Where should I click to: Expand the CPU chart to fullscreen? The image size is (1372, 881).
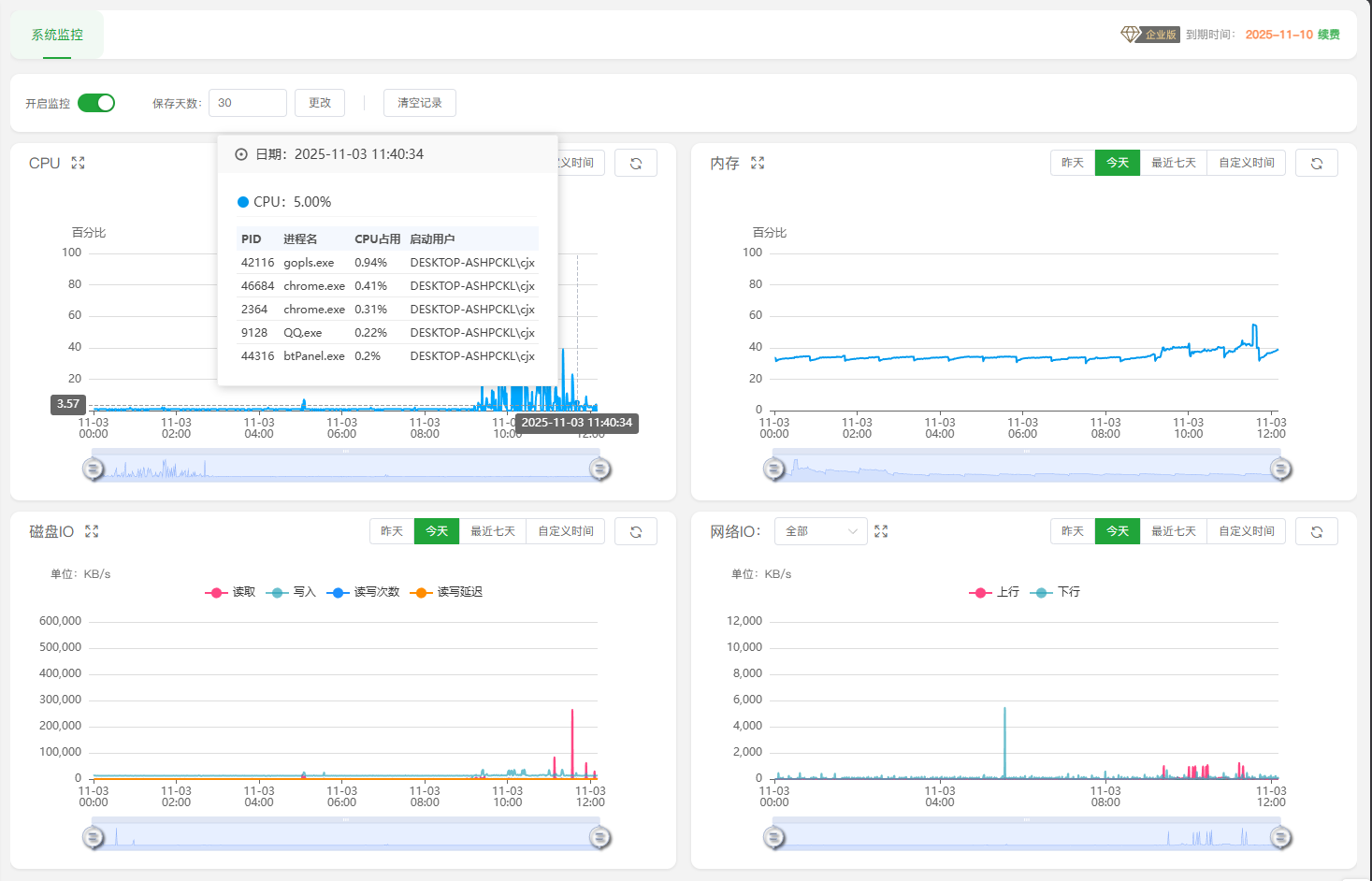(x=78, y=163)
